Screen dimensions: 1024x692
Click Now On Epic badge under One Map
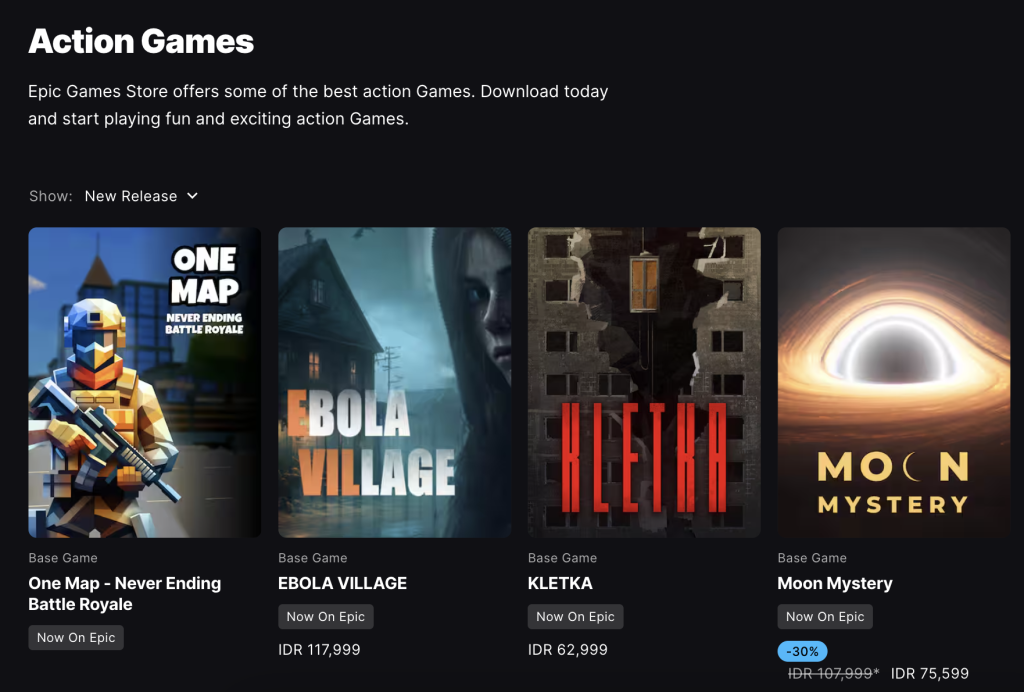[x=76, y=638]
